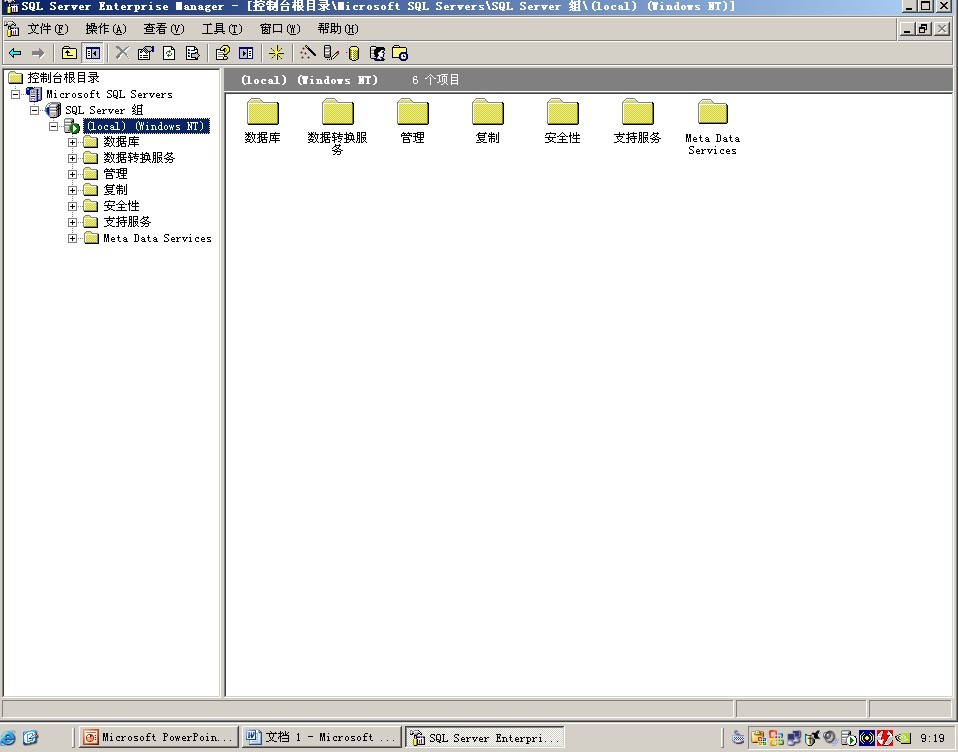
Task: Expand the 数据库 tree node
Action: (73, 142)
